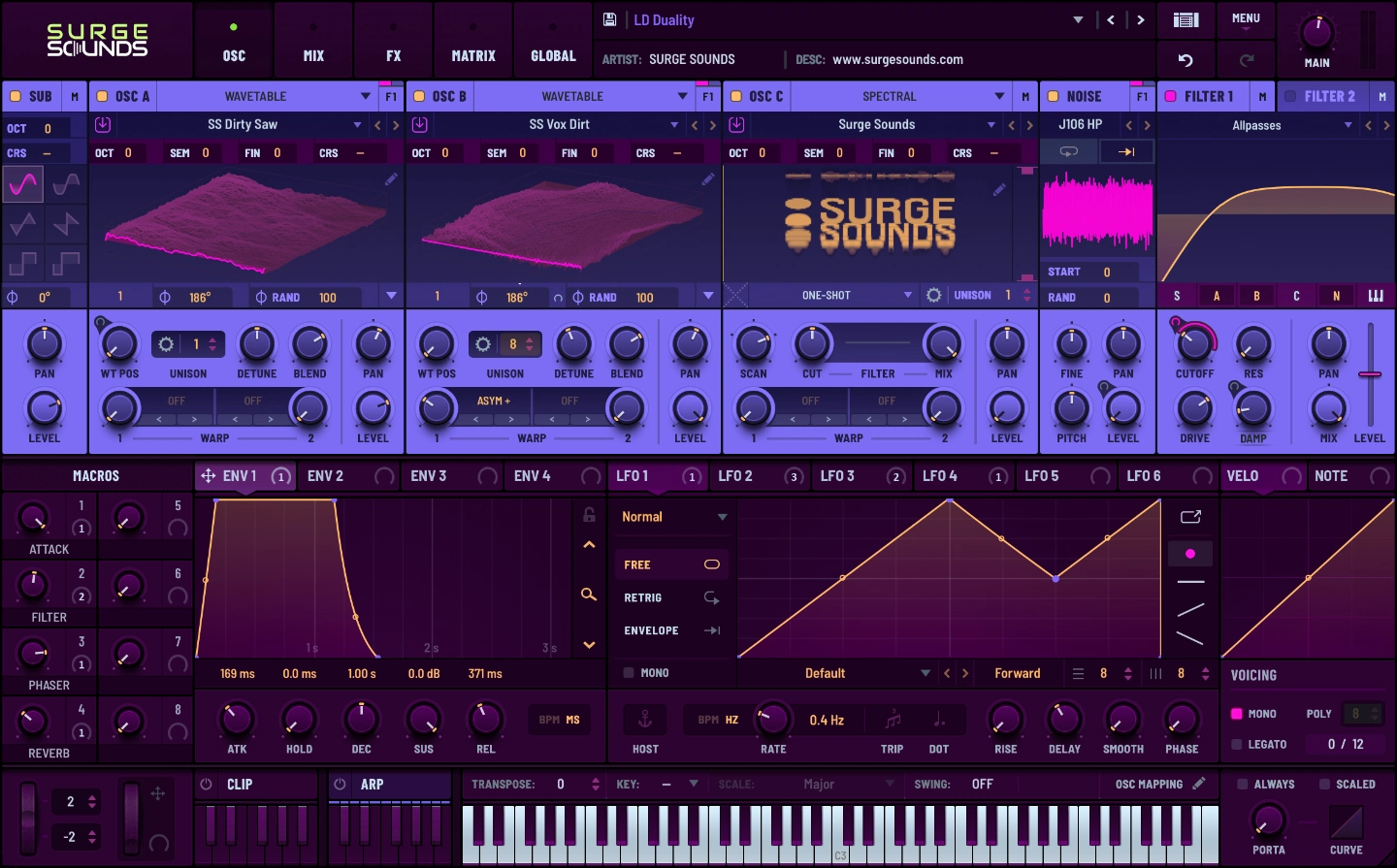Open the MENU button
Viewport: 1397px width, 868px height.
point(1246,19)
